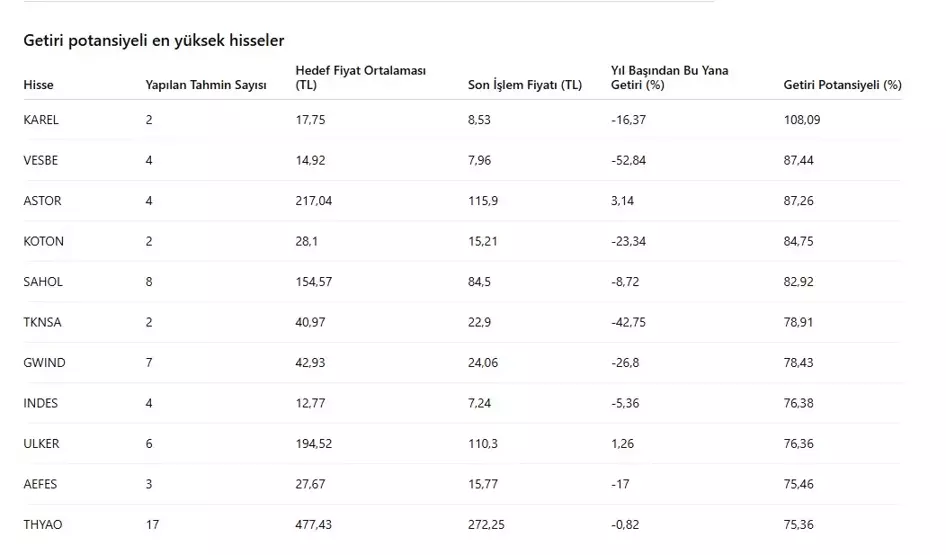Click the table title "Getiri potansiyeli en yüksek hisseler"
This screenshot has height=555, width=946.
coord(154,41)
